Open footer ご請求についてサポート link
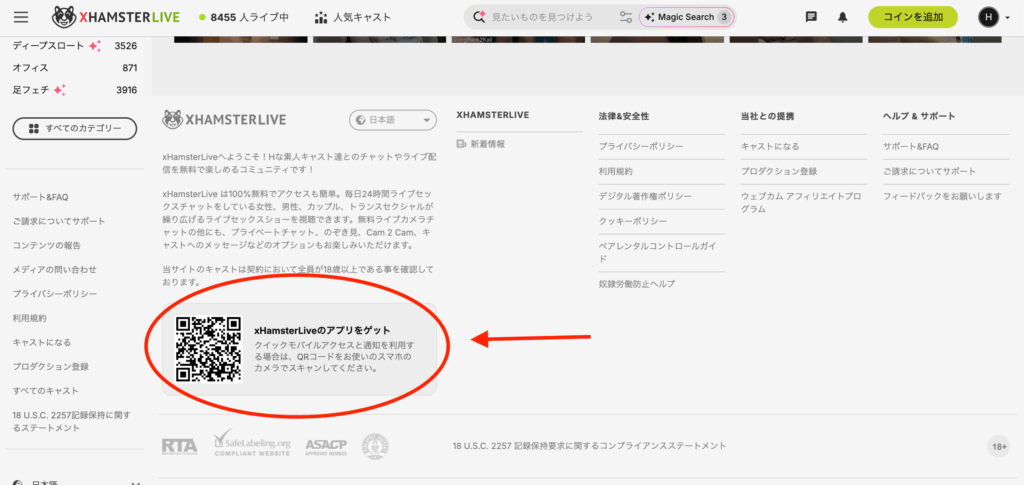The height and width of the screenshot is (485, 1024). tap(929, 172)
